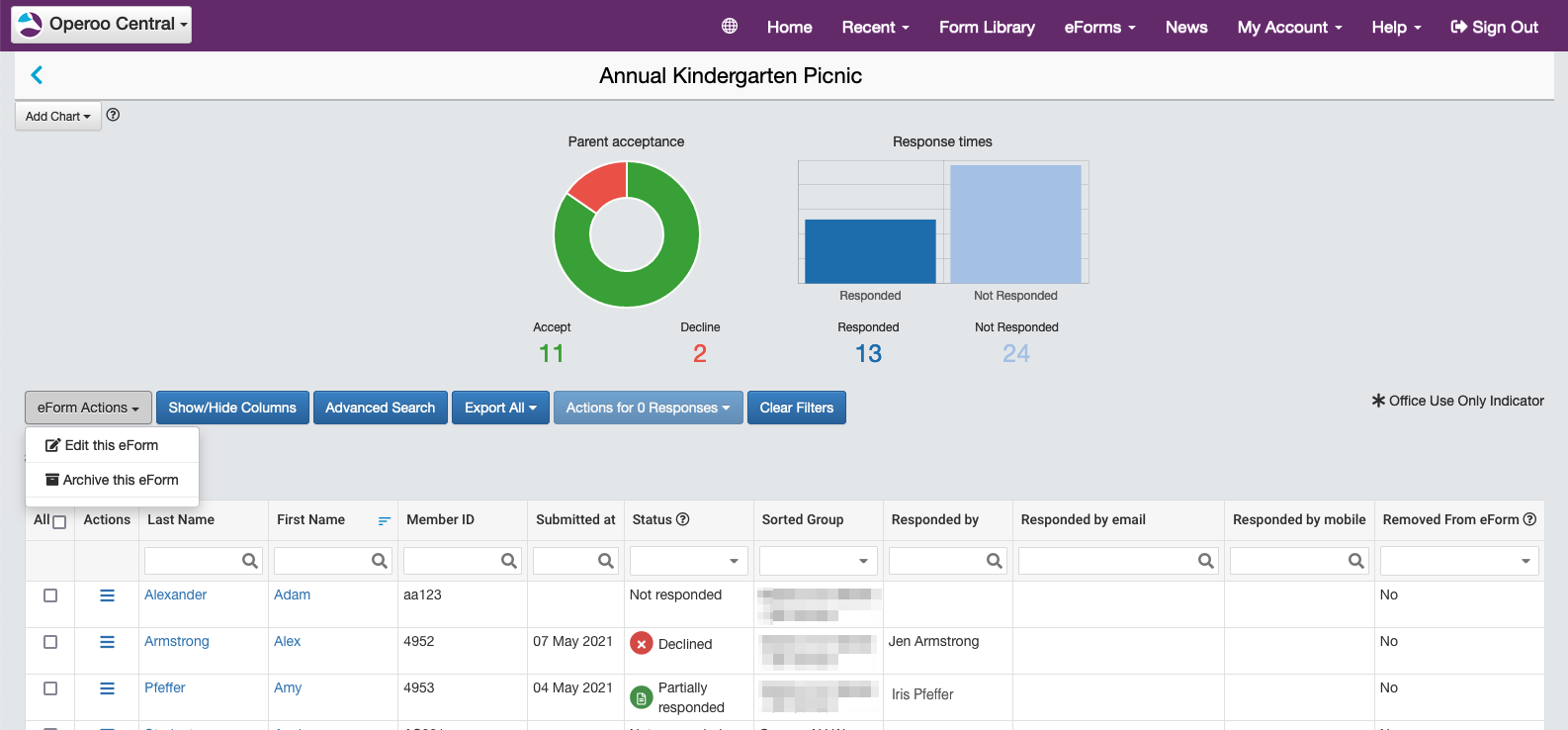Click the Status column help icon
This screenshot has width=1568, height=730.
[682, 519]
